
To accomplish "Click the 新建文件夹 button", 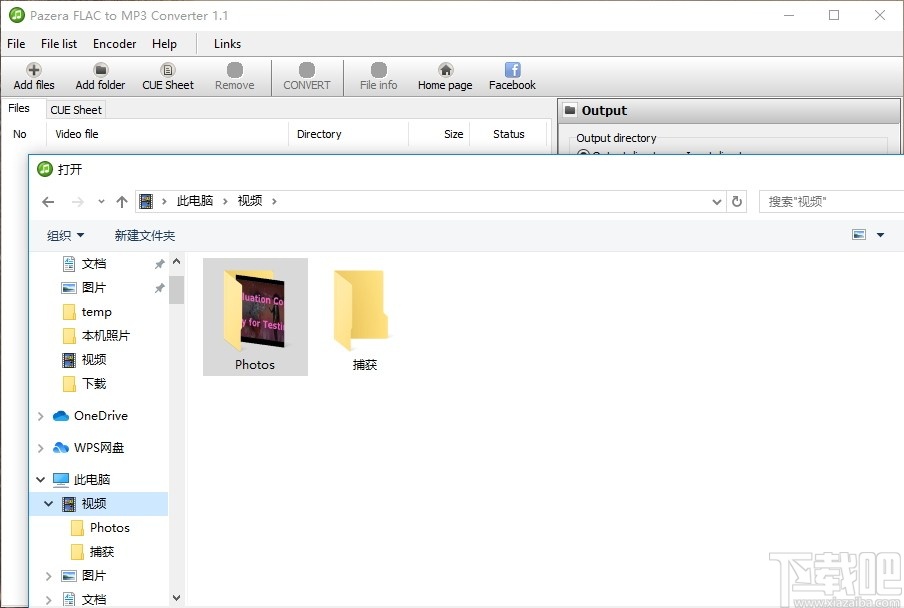I will point(145,234).
